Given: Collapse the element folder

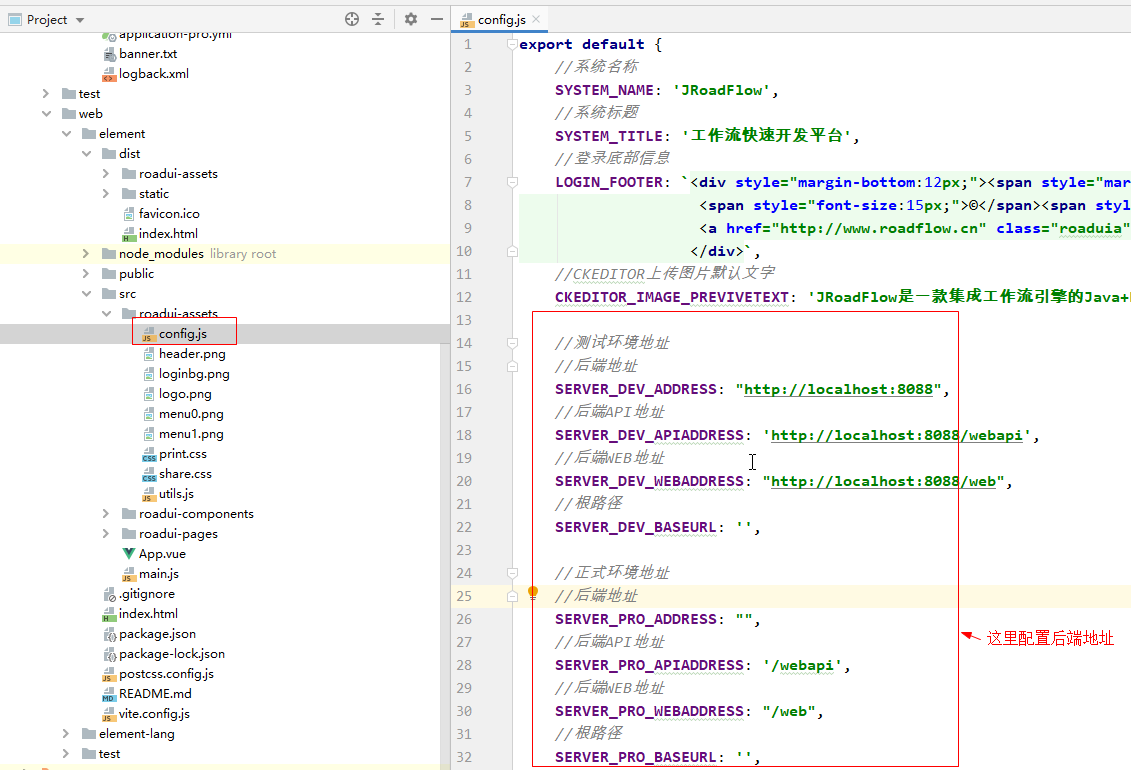Looking at the screenshot, I should pyautogui.click(x=66, y=134).
